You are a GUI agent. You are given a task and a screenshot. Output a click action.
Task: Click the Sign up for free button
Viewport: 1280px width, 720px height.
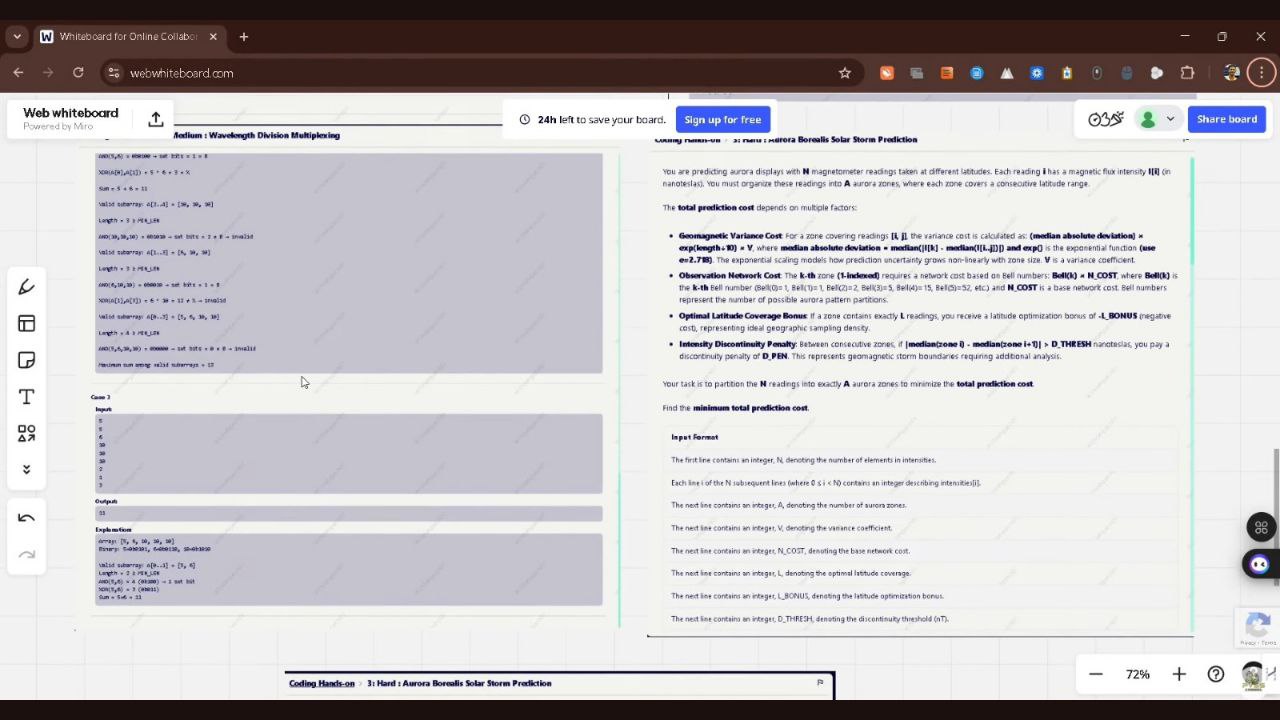[x=722, y=119]
